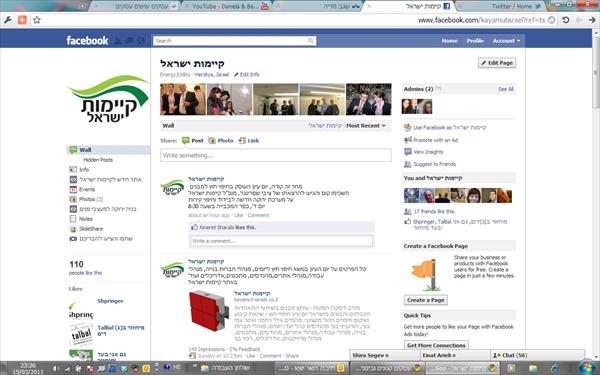This screenshot has width=600, height=375.
Task: Click the Promote with an Ad megaphone icon
Action: tap(408, 140)
